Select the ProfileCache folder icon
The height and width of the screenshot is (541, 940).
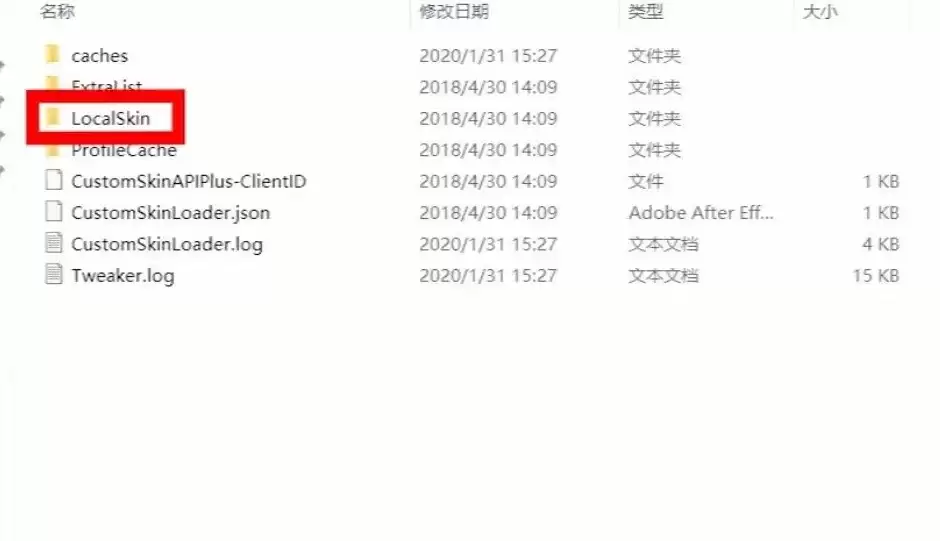click(53, 150)
